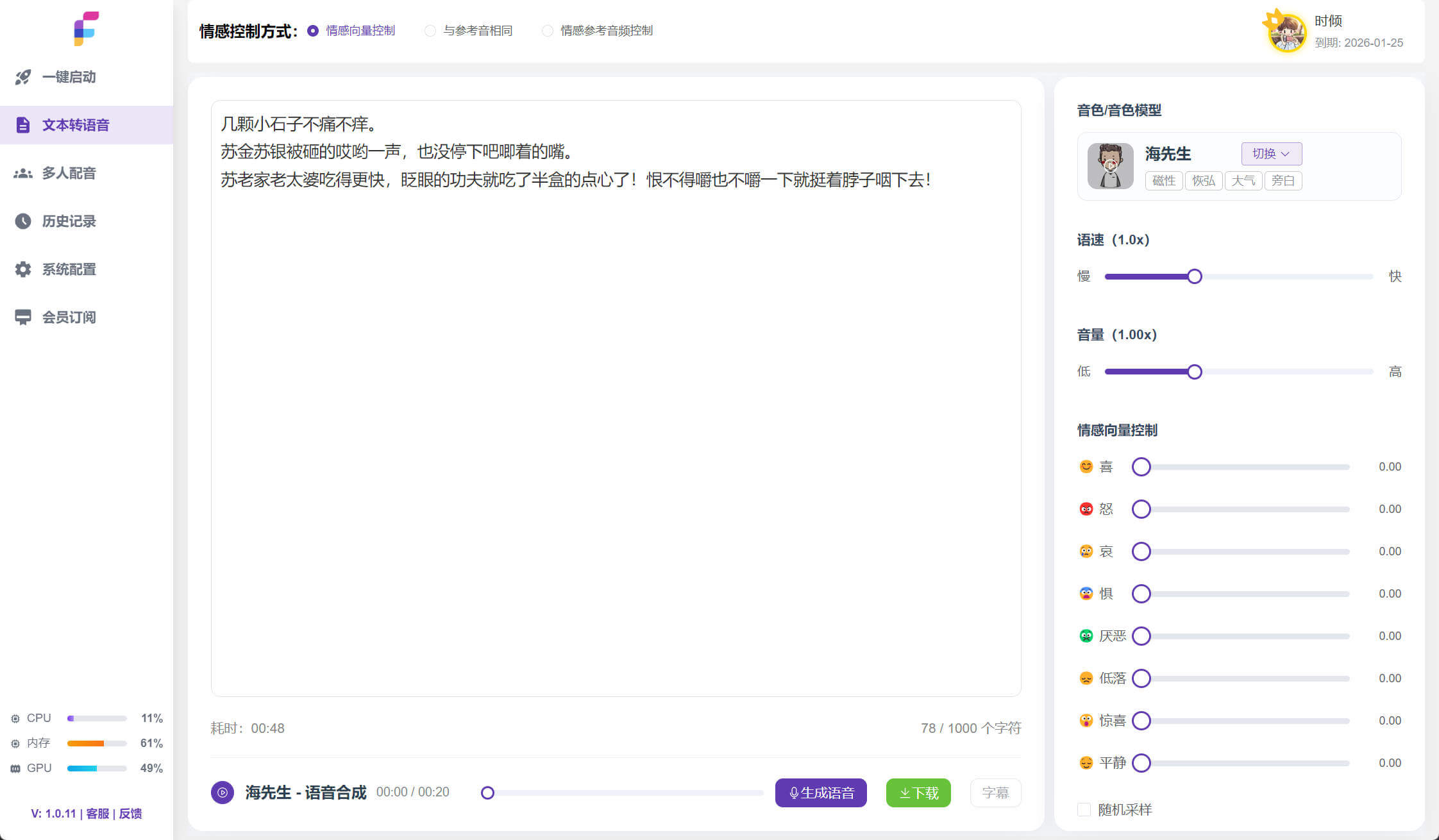Open the 会员订阅 subscription icon
This screenshot has height=840, width=1439.
click(23, 316)
